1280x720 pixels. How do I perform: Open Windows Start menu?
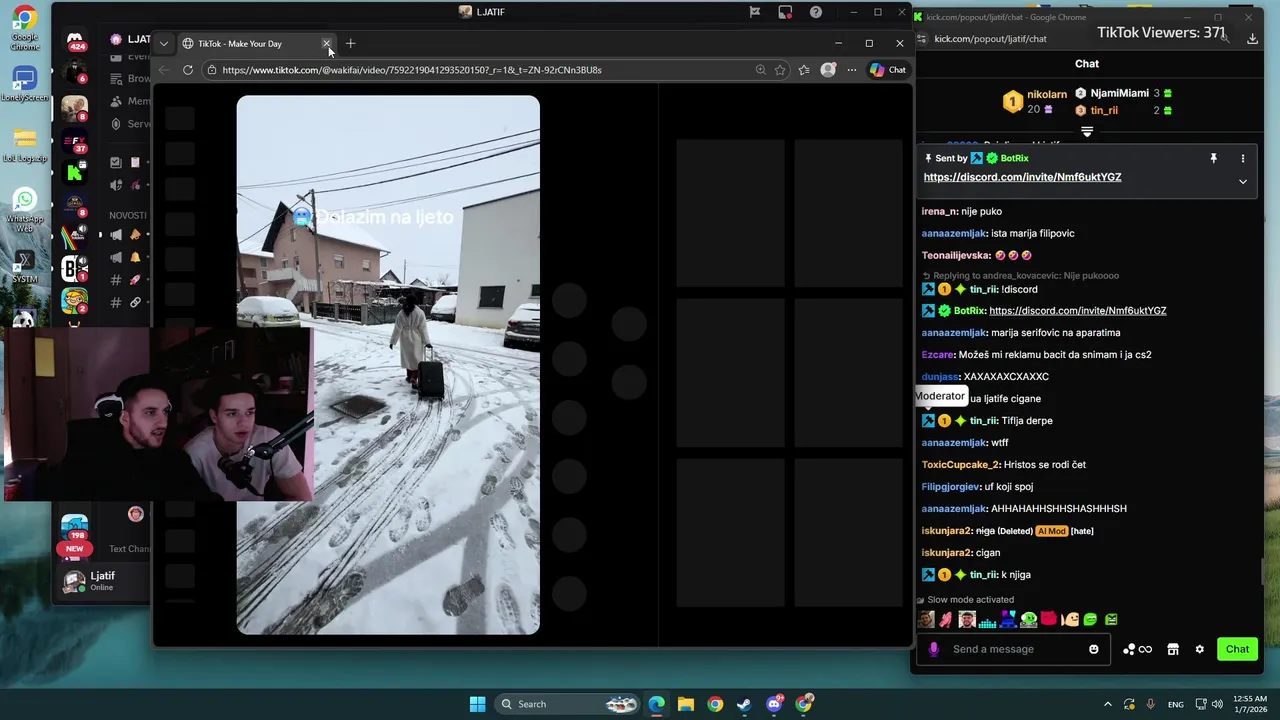[x=477, y=704]
